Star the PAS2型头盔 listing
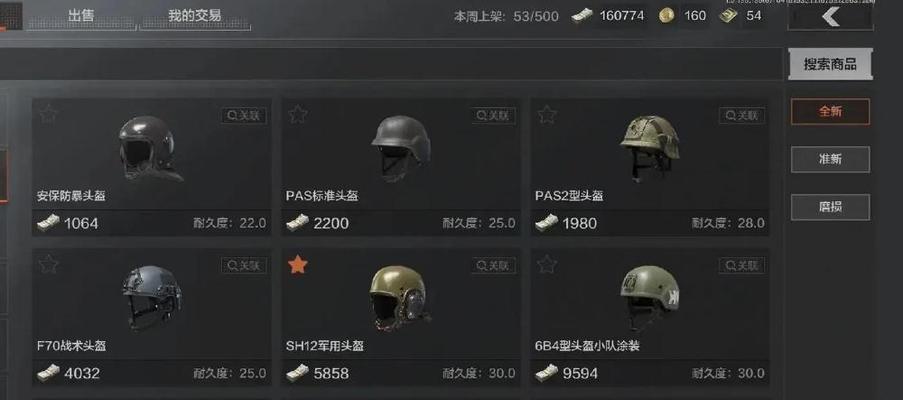Screen dimensions: 903x400 [547, 114]
